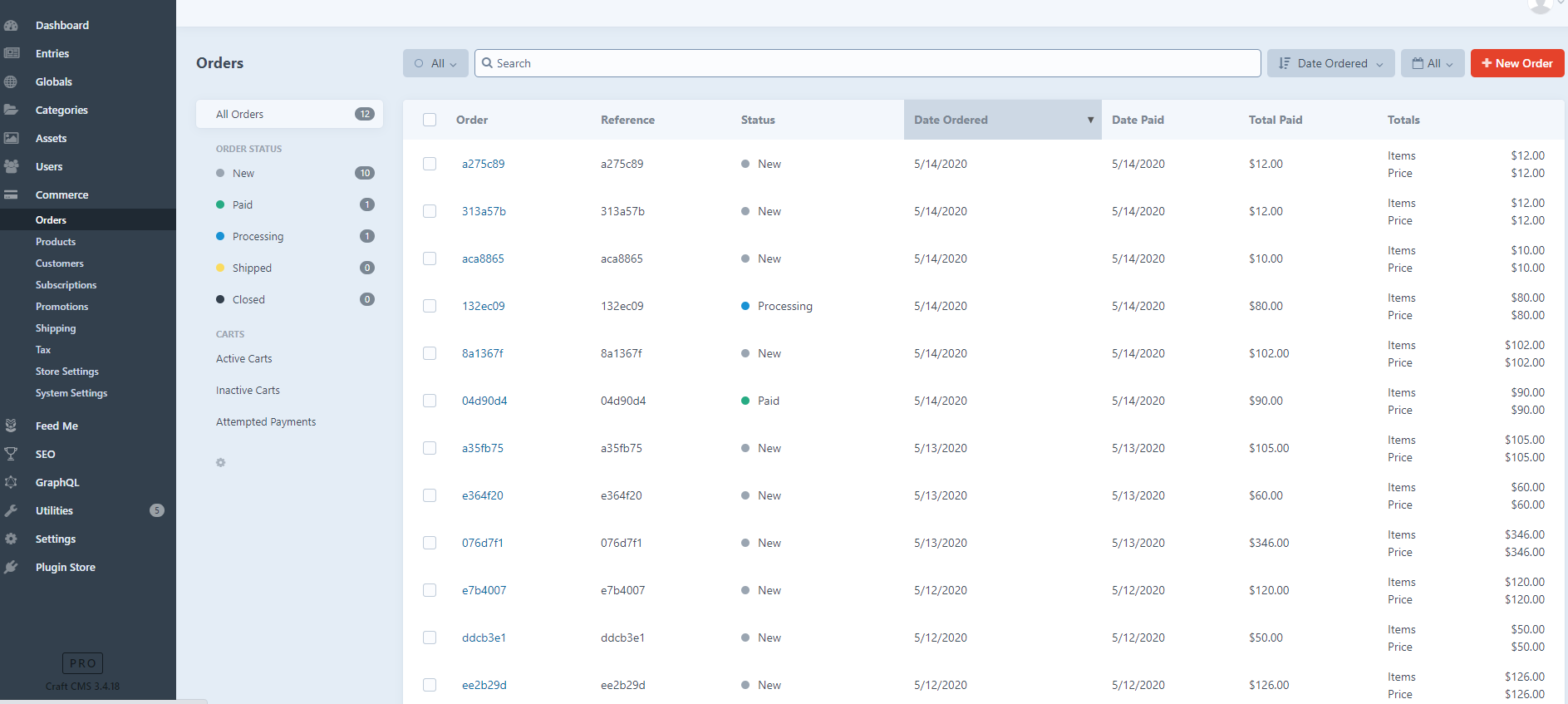Click the Plugin Store plug icon
The image size is (1568, 704).
coord(11,567)
